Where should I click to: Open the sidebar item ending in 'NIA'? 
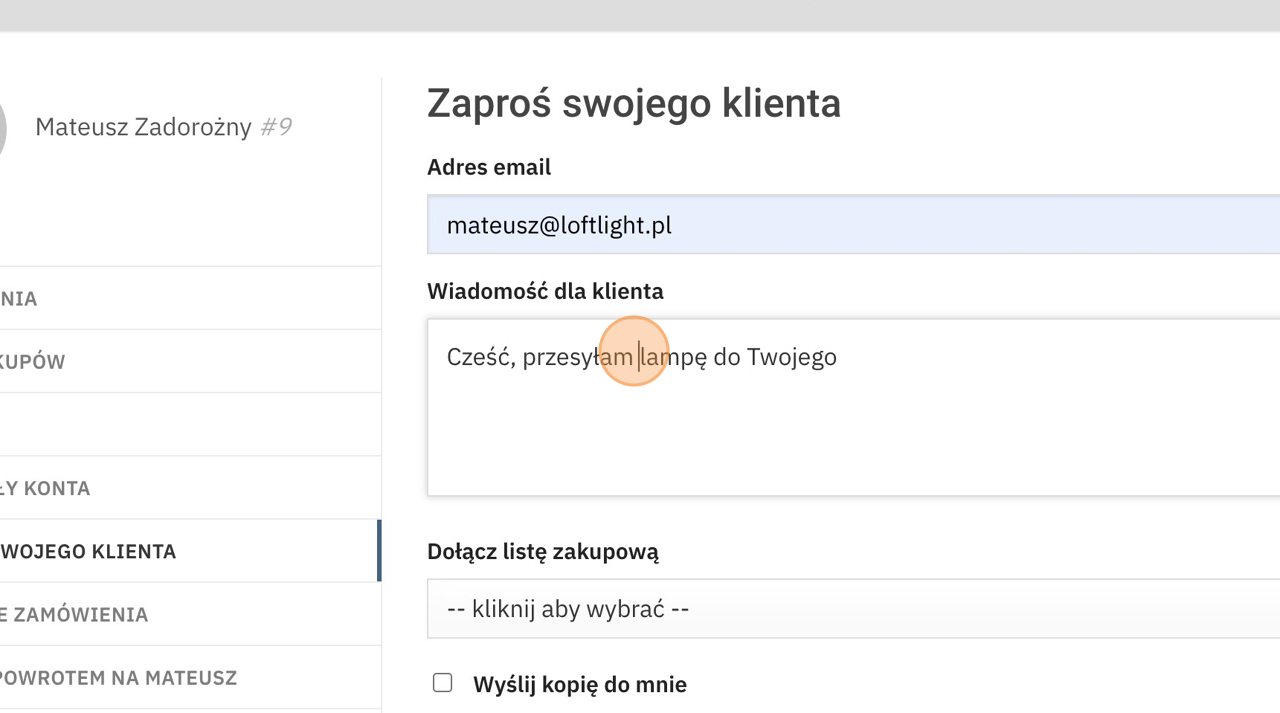(x=19, y=299)
